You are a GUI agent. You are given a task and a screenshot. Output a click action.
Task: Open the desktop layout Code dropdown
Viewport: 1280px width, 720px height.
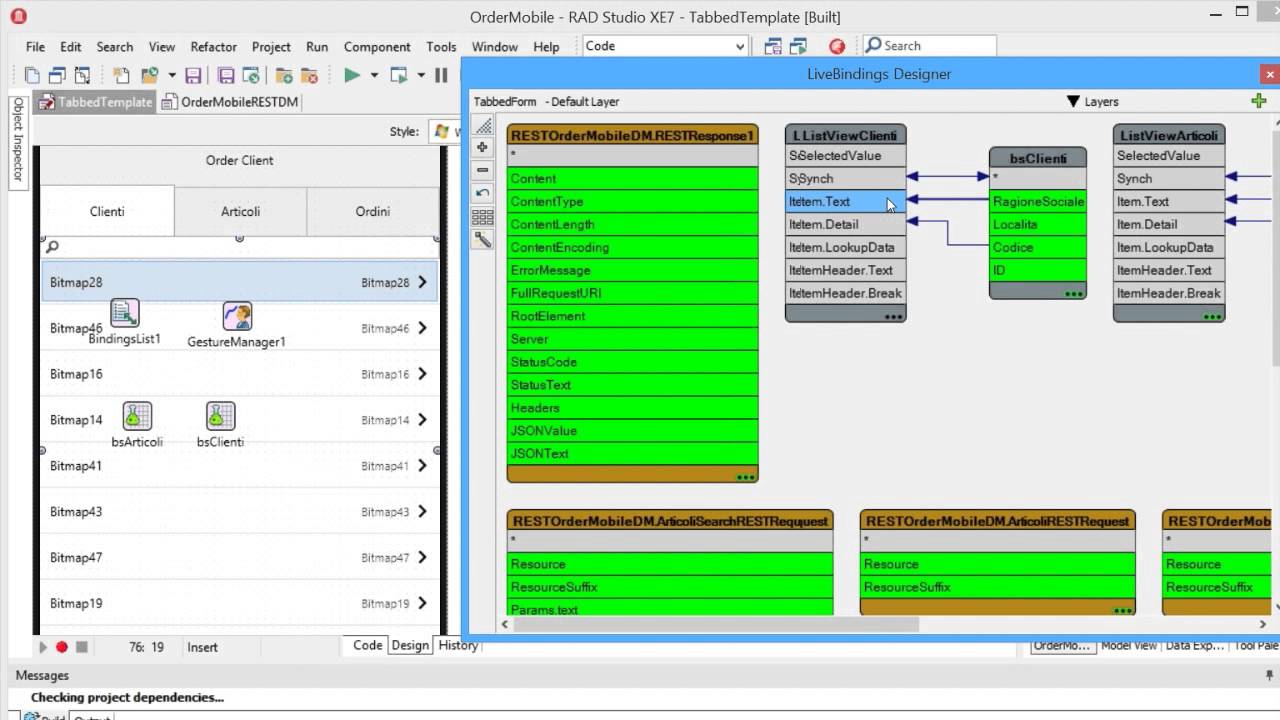[740, 46]
